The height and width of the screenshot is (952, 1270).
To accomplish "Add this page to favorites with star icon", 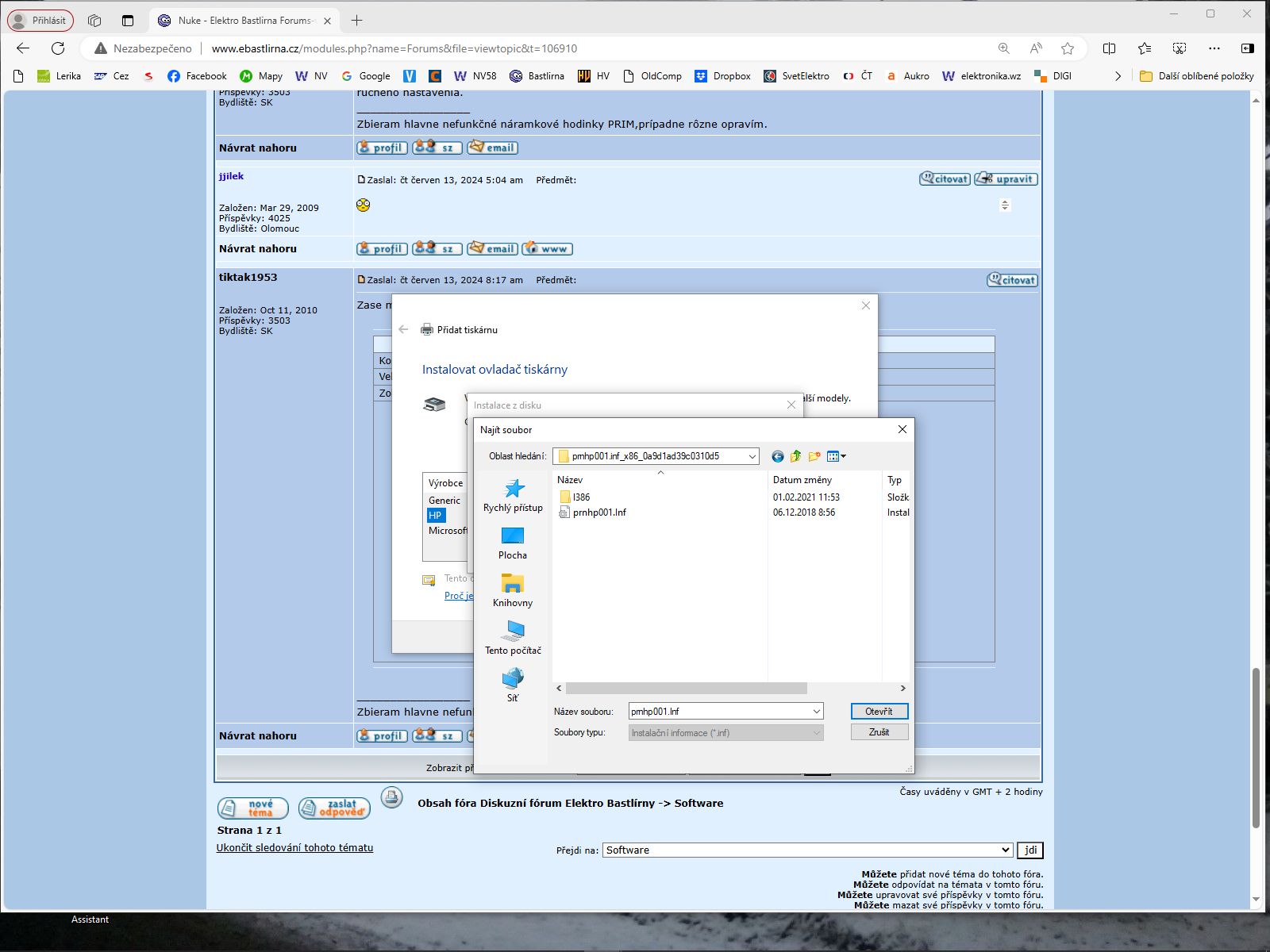I will (x=1068, y=48).
